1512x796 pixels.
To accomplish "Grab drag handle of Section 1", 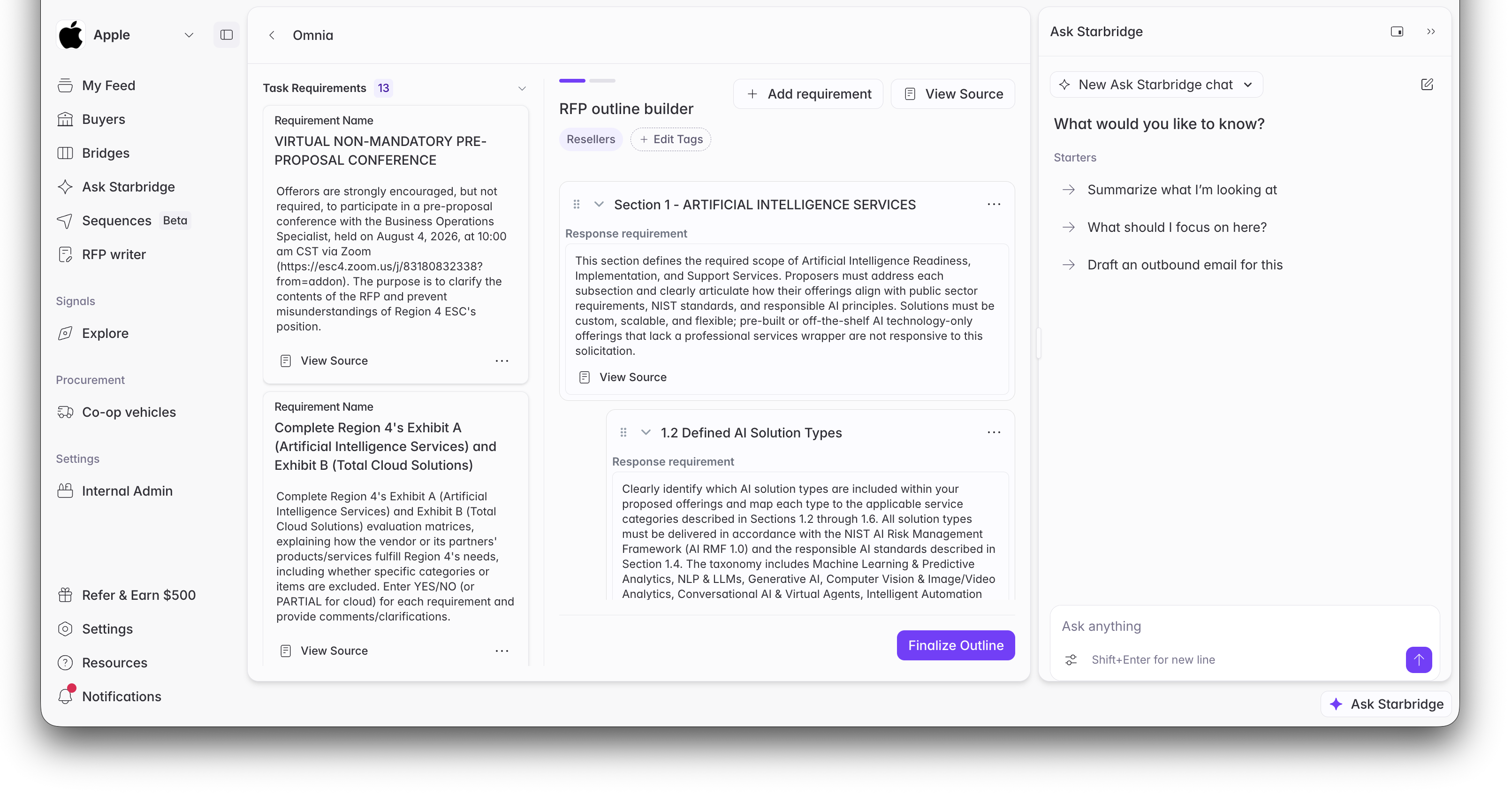I will click(x=577, y=204).
